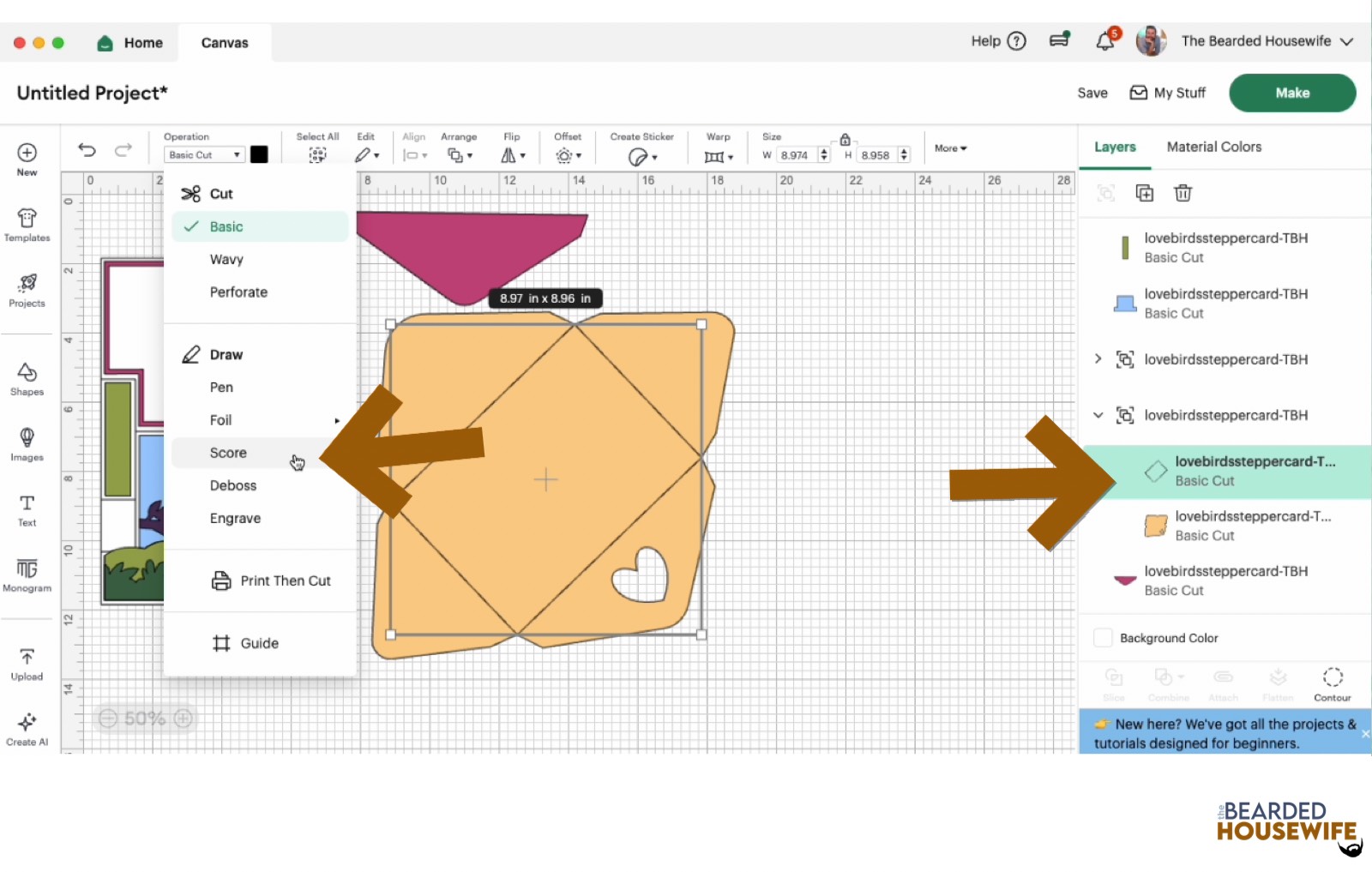Toggle the size aspect ratio lock
Image resolution: width=1372 pixels, height=872 pixels.
845,140
